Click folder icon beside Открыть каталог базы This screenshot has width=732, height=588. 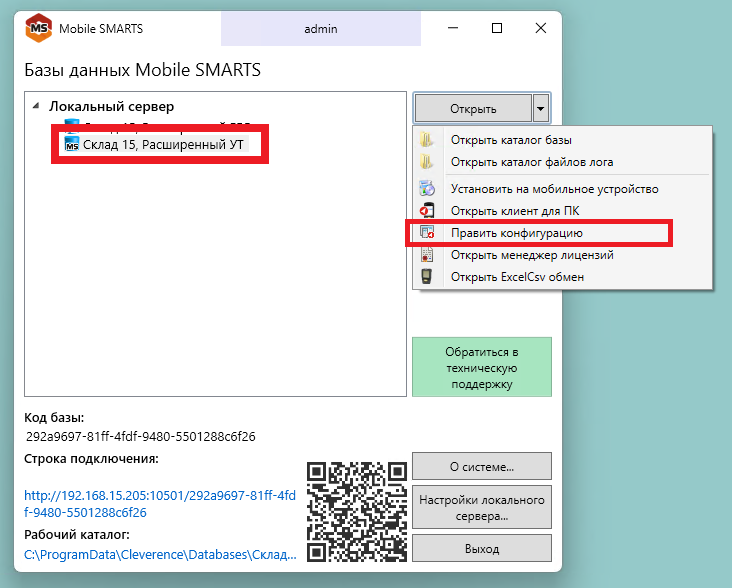point(427,140)
